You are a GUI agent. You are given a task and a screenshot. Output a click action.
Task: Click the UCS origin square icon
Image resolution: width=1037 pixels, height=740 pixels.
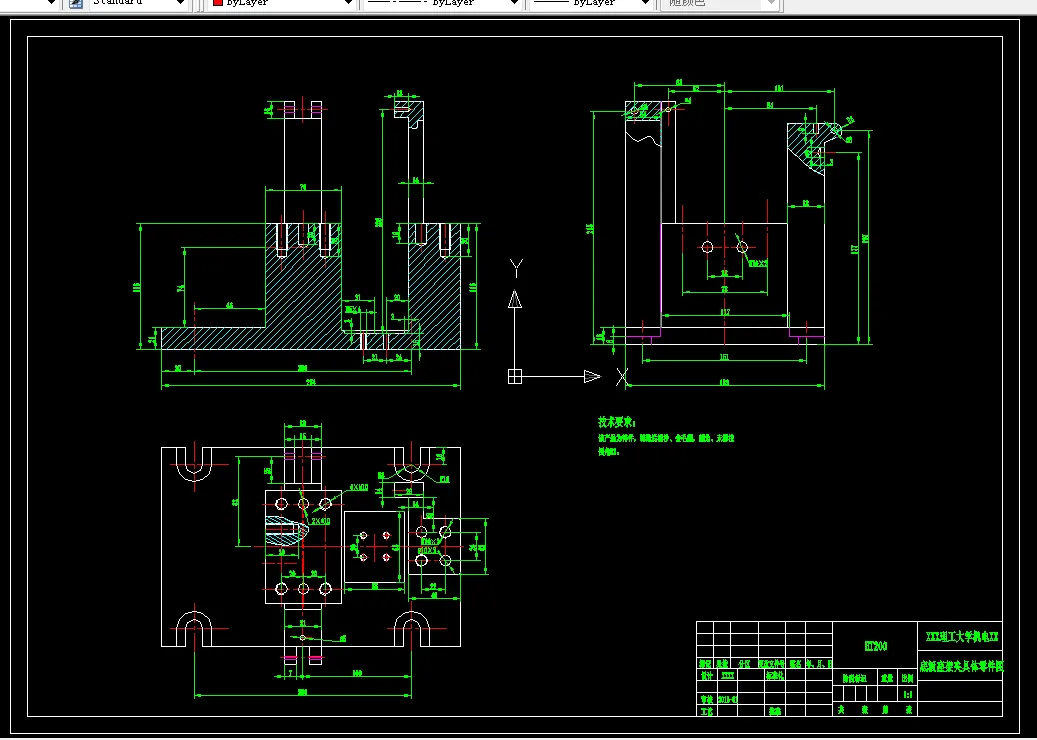515,376
